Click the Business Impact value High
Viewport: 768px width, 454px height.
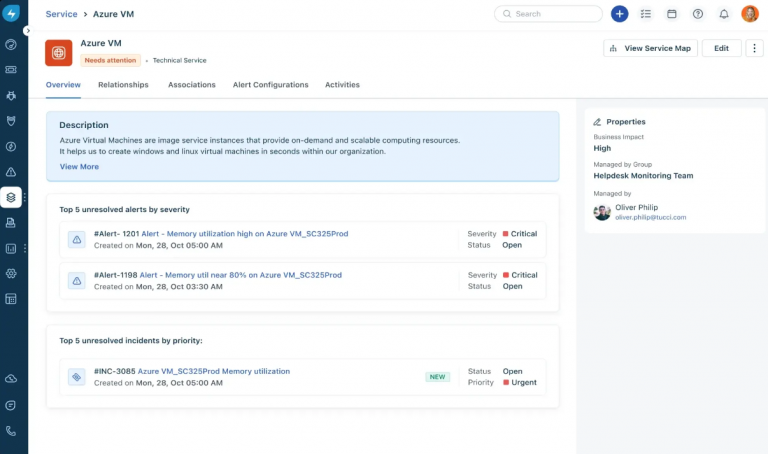(602, 148)
